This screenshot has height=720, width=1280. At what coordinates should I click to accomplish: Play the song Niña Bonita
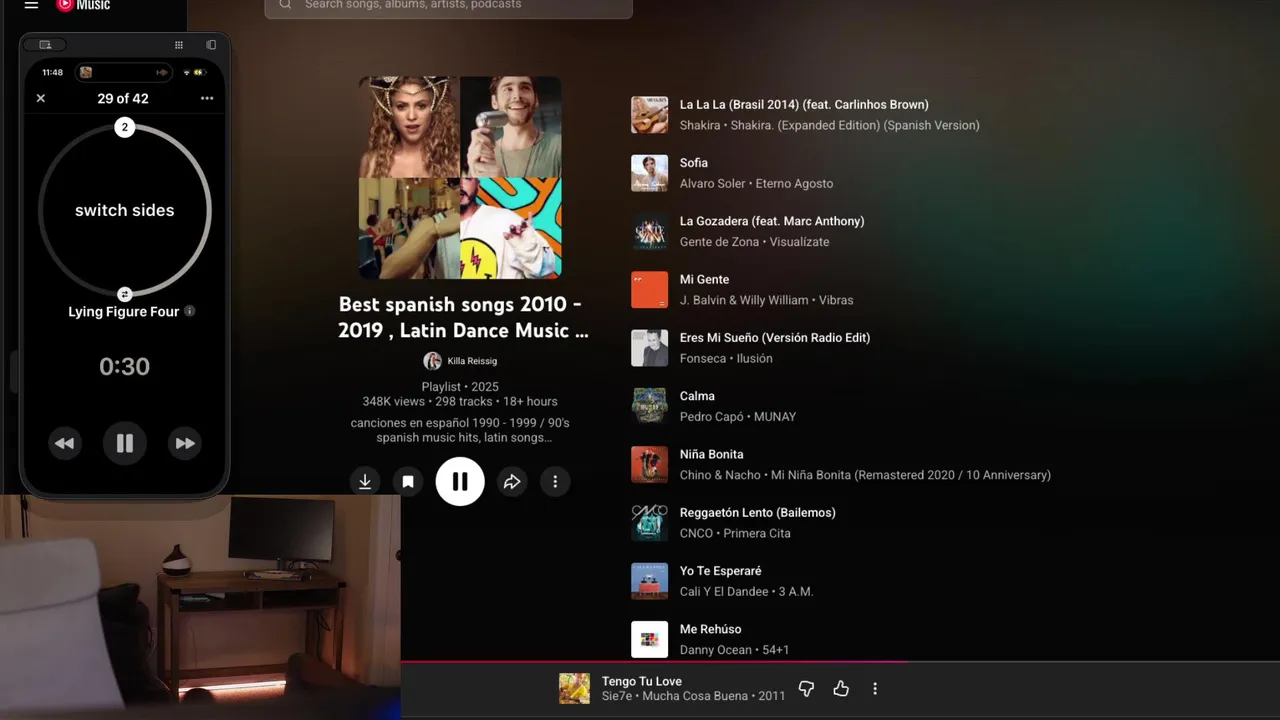712,454
